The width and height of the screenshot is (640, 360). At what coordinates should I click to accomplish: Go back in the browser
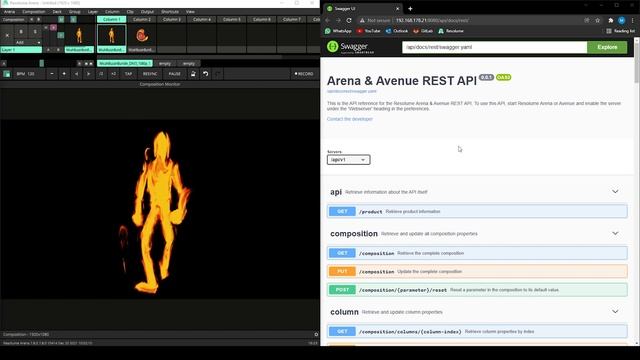[x=328, y=20]
